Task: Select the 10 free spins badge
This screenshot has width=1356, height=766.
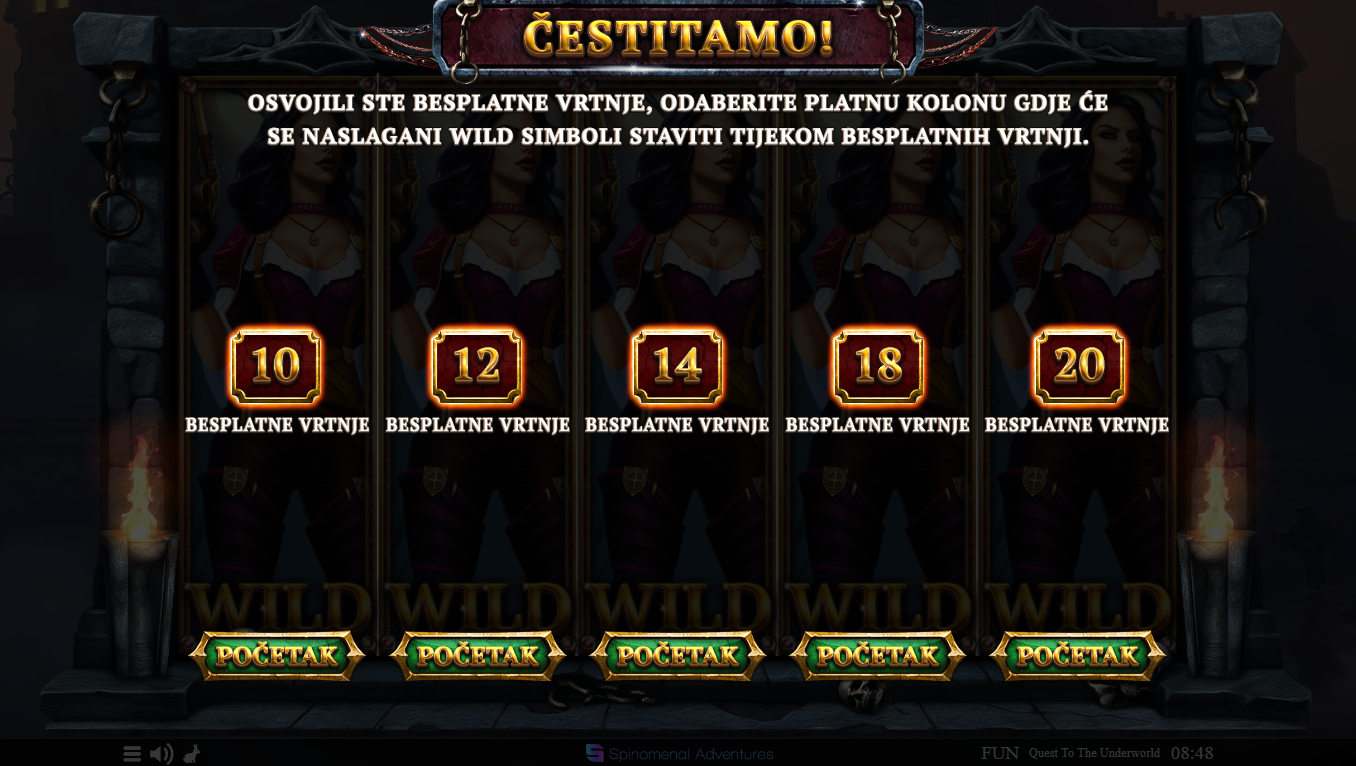Action: pyautogui.click(x=276, y=366)
